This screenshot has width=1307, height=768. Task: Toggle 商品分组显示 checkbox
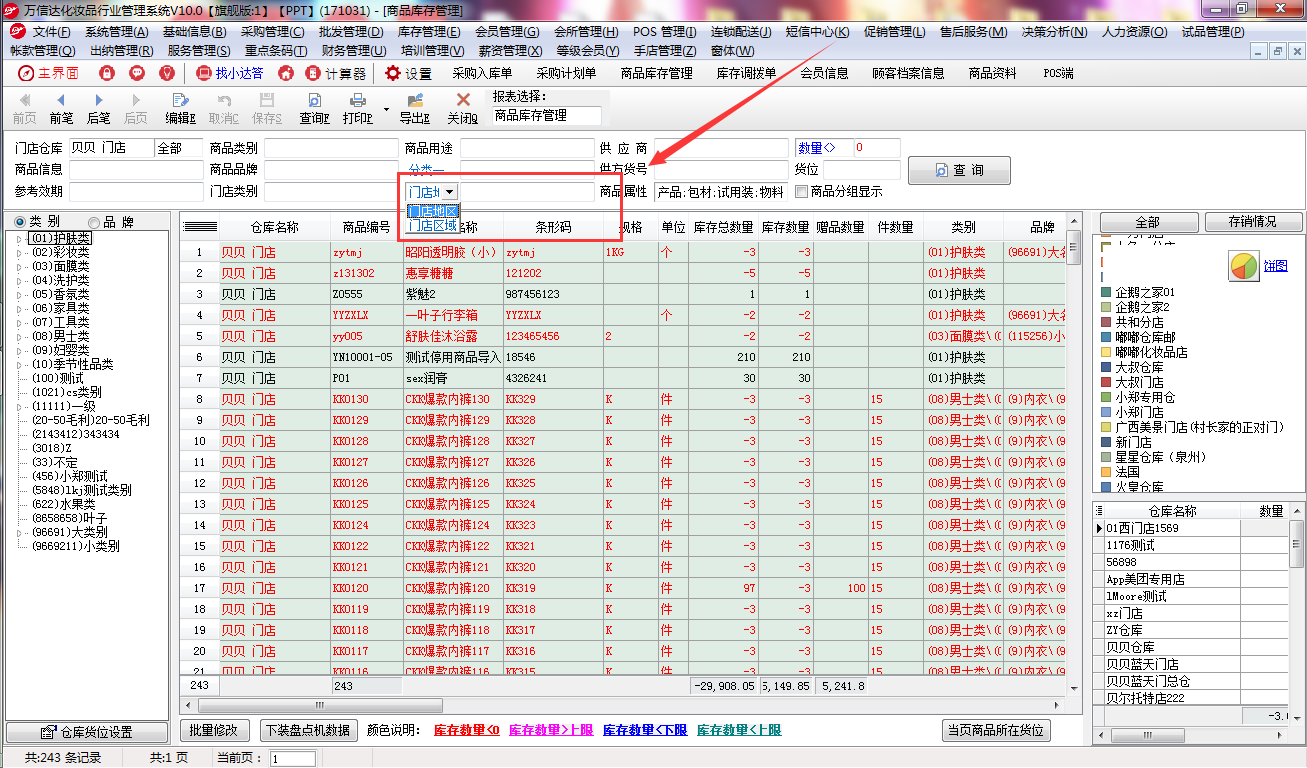(802, 191)
